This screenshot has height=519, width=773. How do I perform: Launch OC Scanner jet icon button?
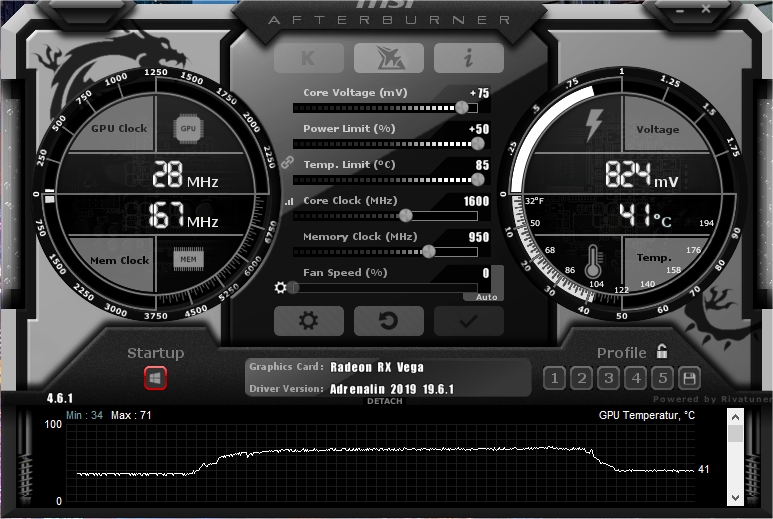click(x=388, y=58)
